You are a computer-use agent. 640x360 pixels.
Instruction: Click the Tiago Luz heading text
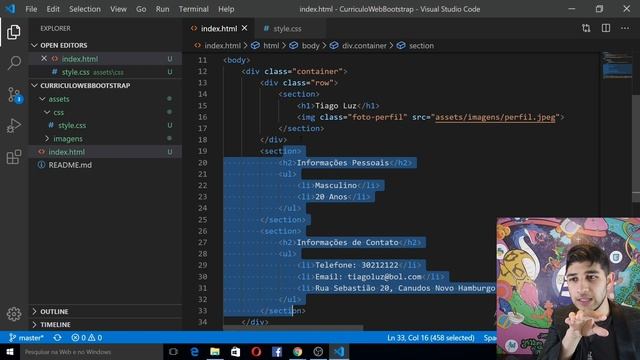tap(336, 106)
